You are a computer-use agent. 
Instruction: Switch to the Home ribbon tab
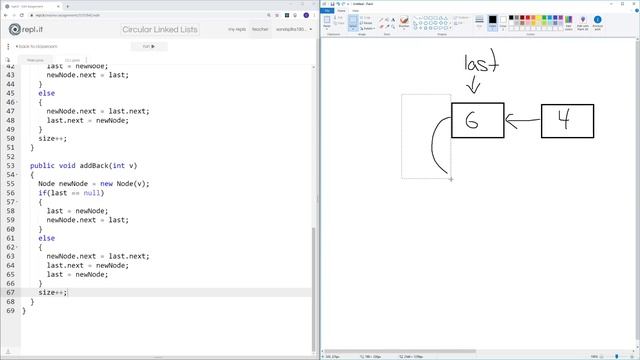(x=341, y=11)
